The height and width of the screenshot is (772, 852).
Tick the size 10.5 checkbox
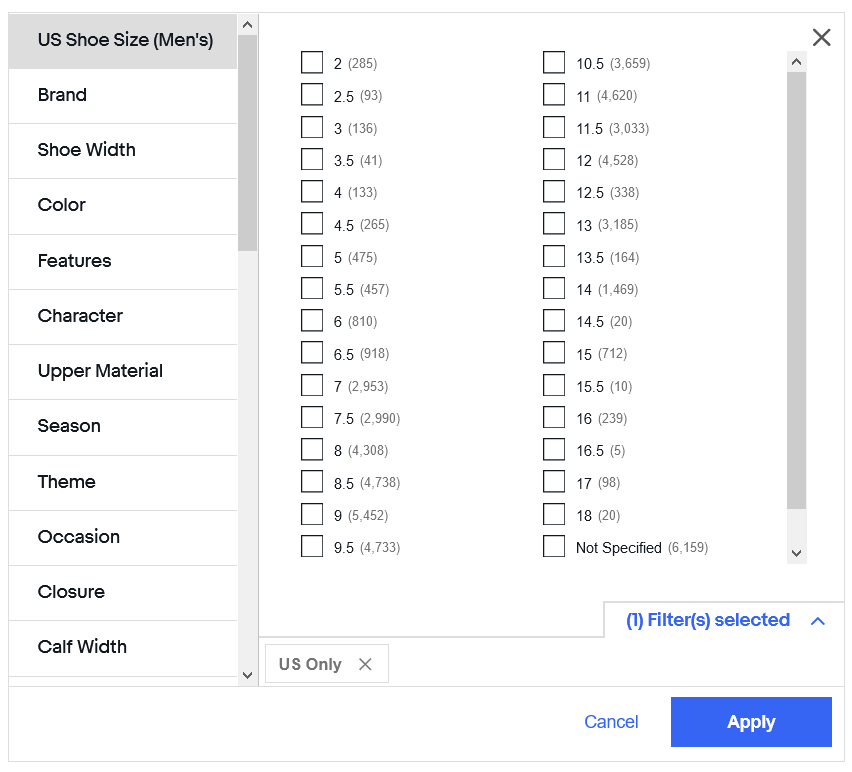pos(554,63)
